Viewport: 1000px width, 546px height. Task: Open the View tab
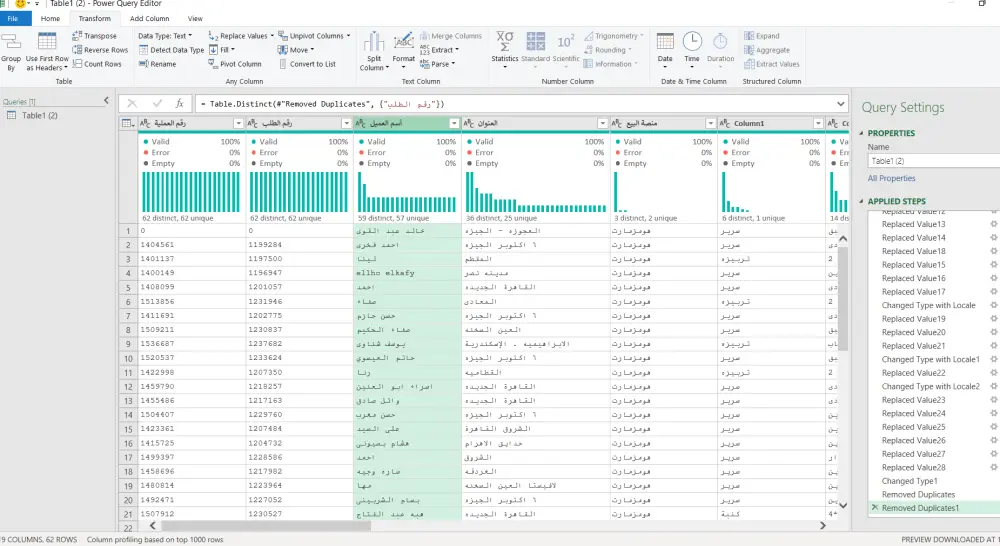tap(195, 18)
